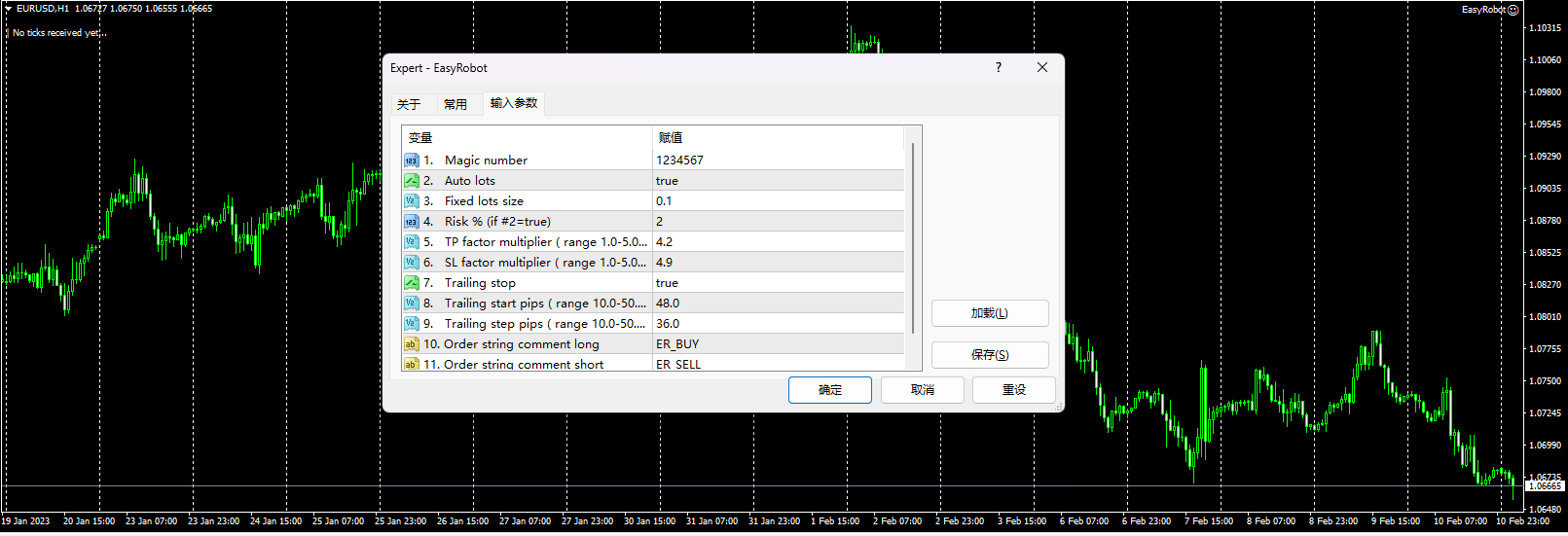1568x536 pixels.
Task: Click the Auto lots boolean icon
Action: coord(412,181)
